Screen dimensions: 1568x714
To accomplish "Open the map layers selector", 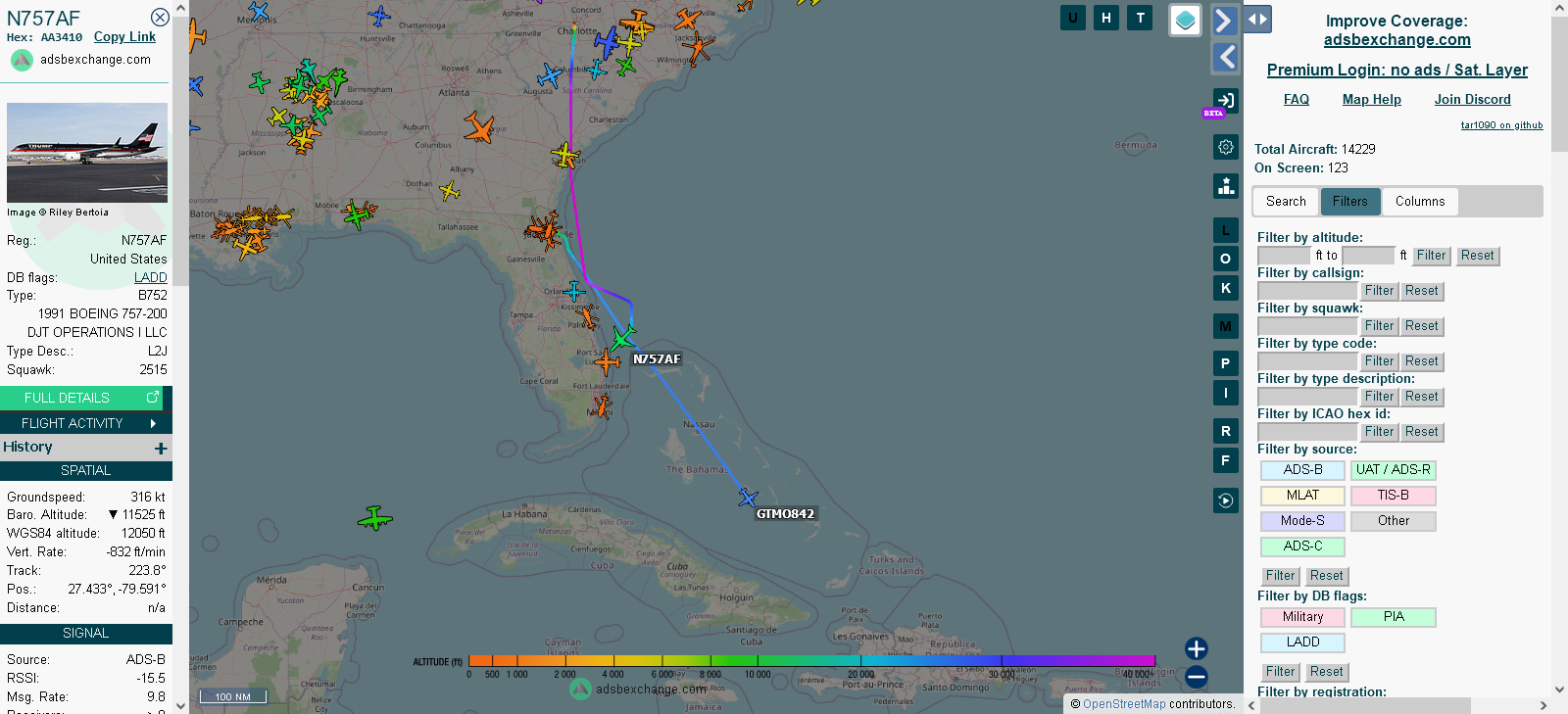I will [1186, 20].
